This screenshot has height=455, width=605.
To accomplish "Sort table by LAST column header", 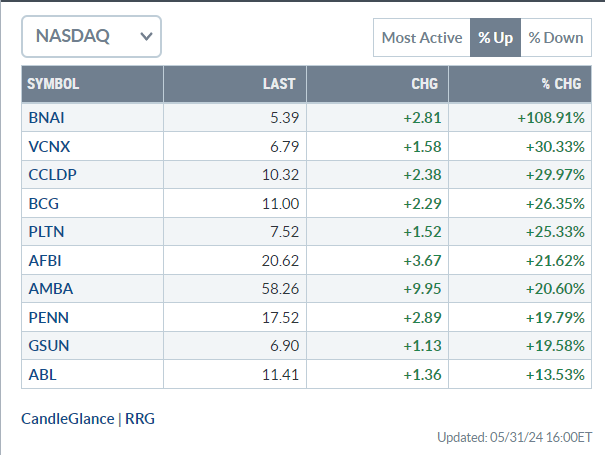I will (x=278, y=84).
